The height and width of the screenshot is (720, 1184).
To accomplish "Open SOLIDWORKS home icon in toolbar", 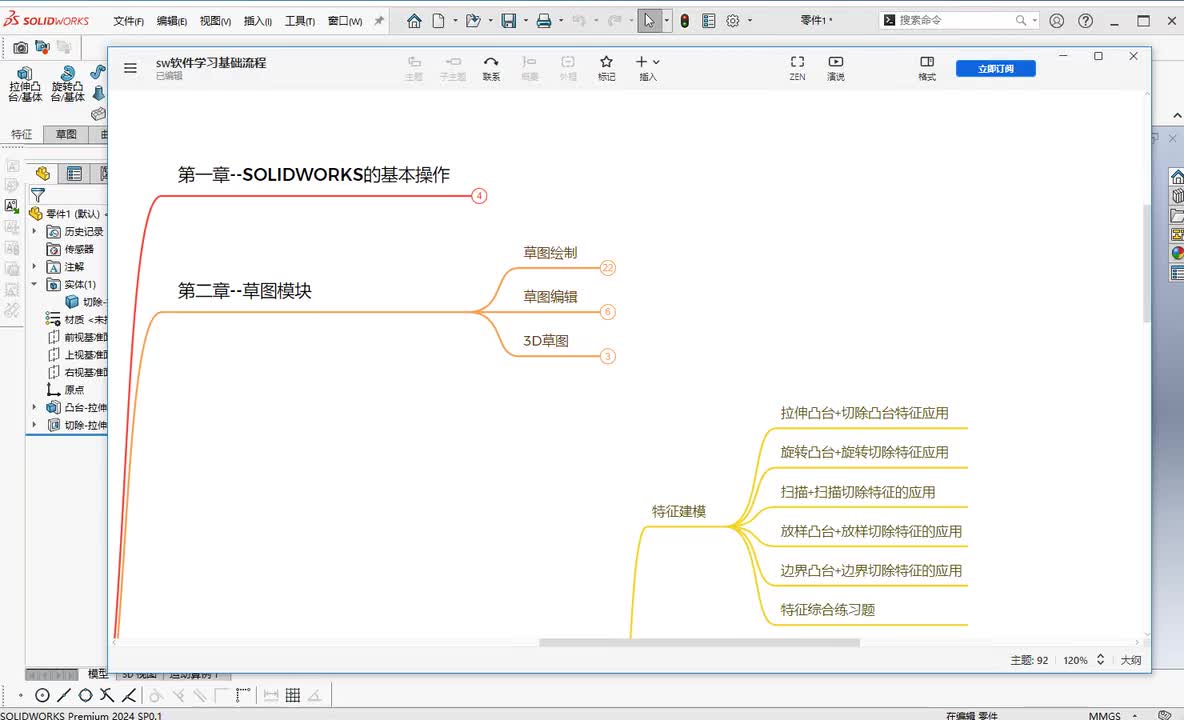I will click(x=414, y=20).
